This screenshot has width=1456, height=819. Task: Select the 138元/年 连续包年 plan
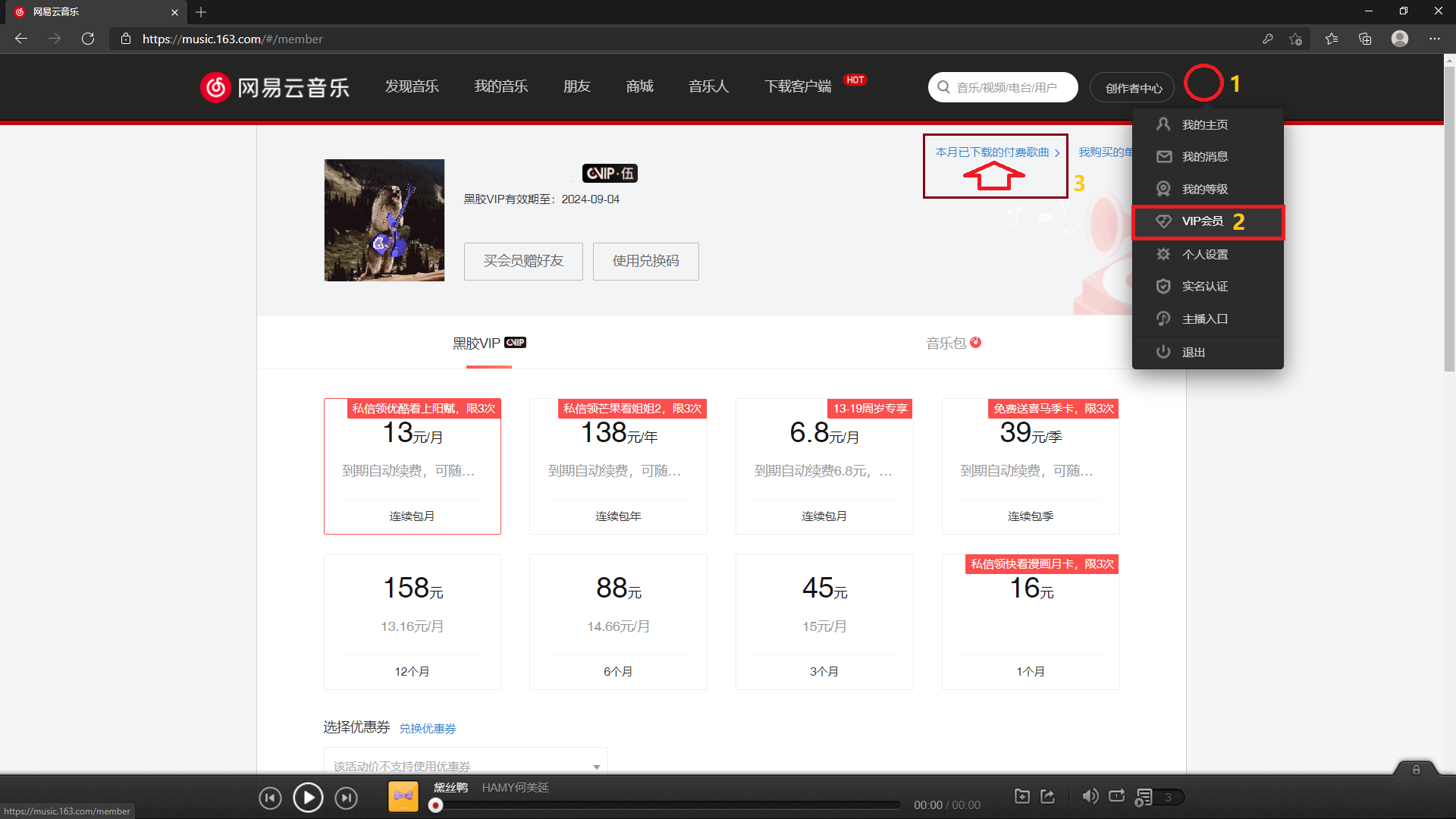(618, 466)
